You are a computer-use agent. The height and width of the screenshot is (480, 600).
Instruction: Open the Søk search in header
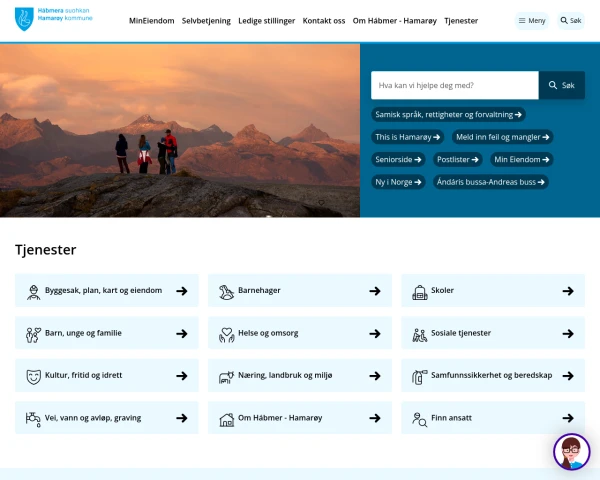570,21
